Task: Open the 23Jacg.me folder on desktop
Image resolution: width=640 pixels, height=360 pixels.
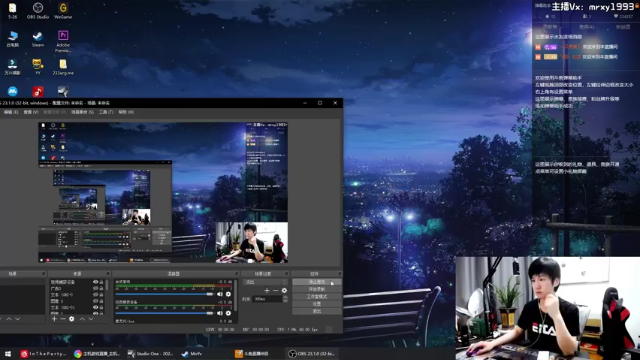Action: (x=63, y=67)
